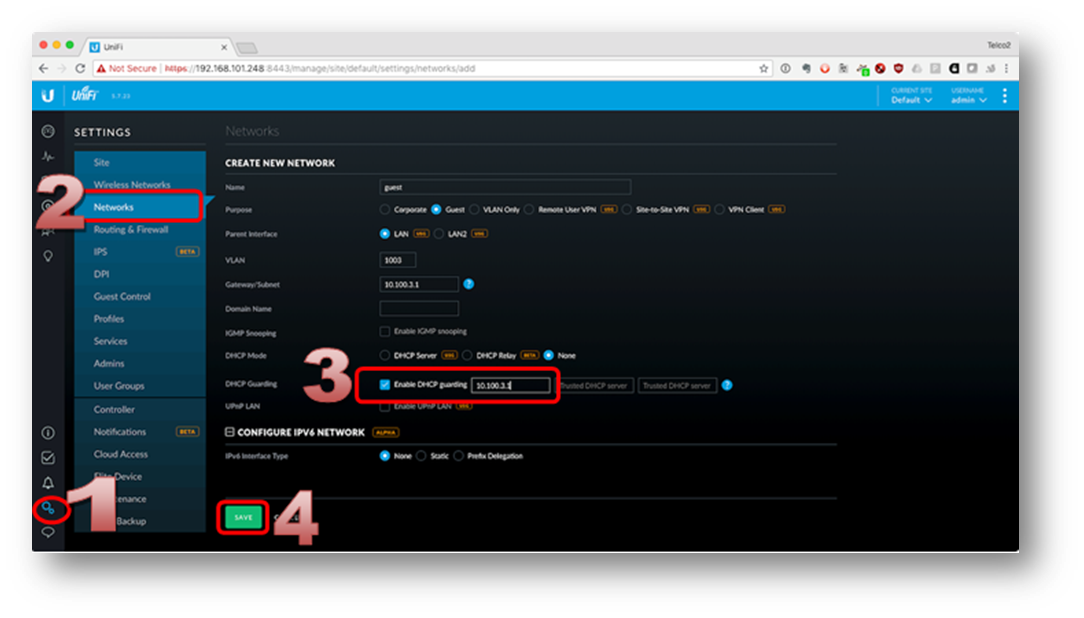Bookmark page with the star icon

764,69
